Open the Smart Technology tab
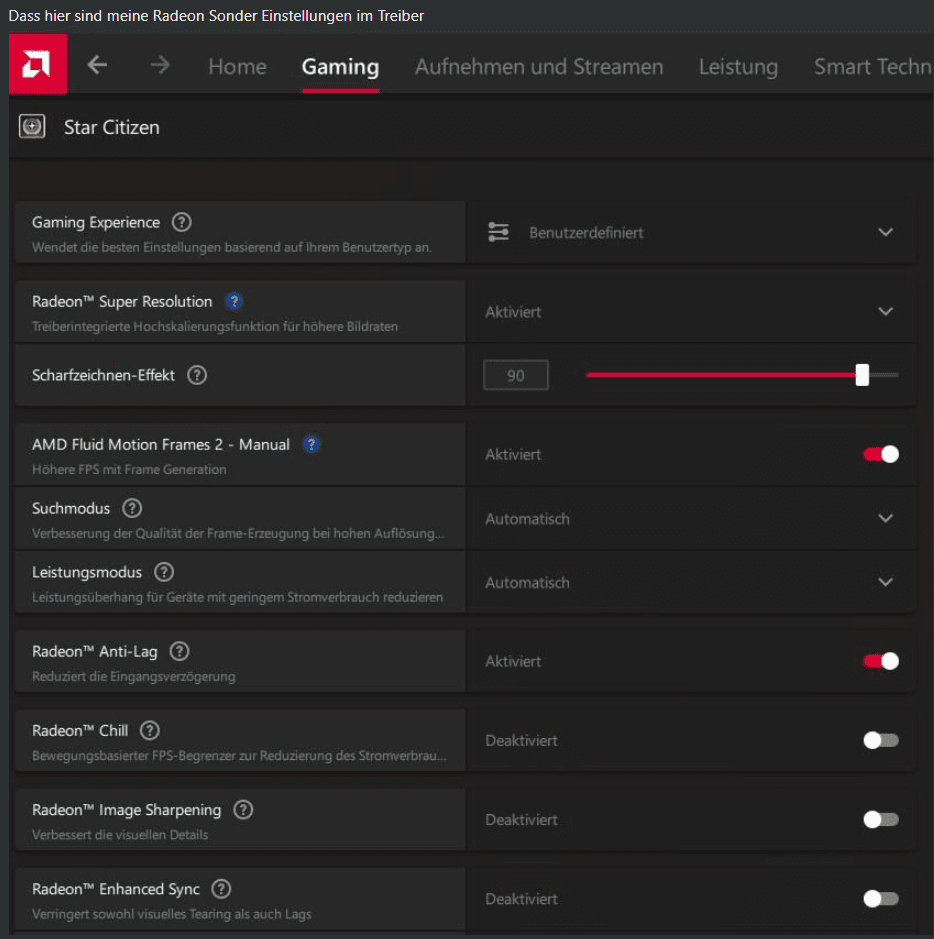The width and height of the screenshot is (934, 939). (873, 66)
